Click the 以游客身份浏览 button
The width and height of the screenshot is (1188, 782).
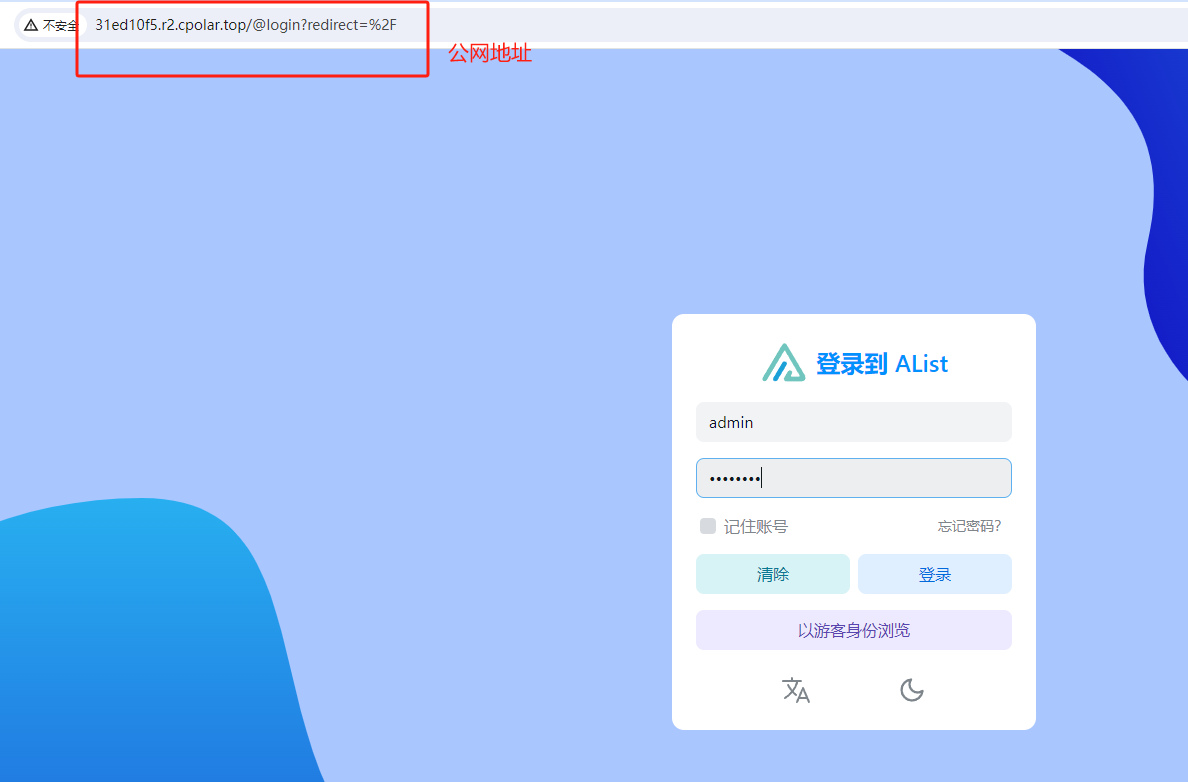pos(854,630)
